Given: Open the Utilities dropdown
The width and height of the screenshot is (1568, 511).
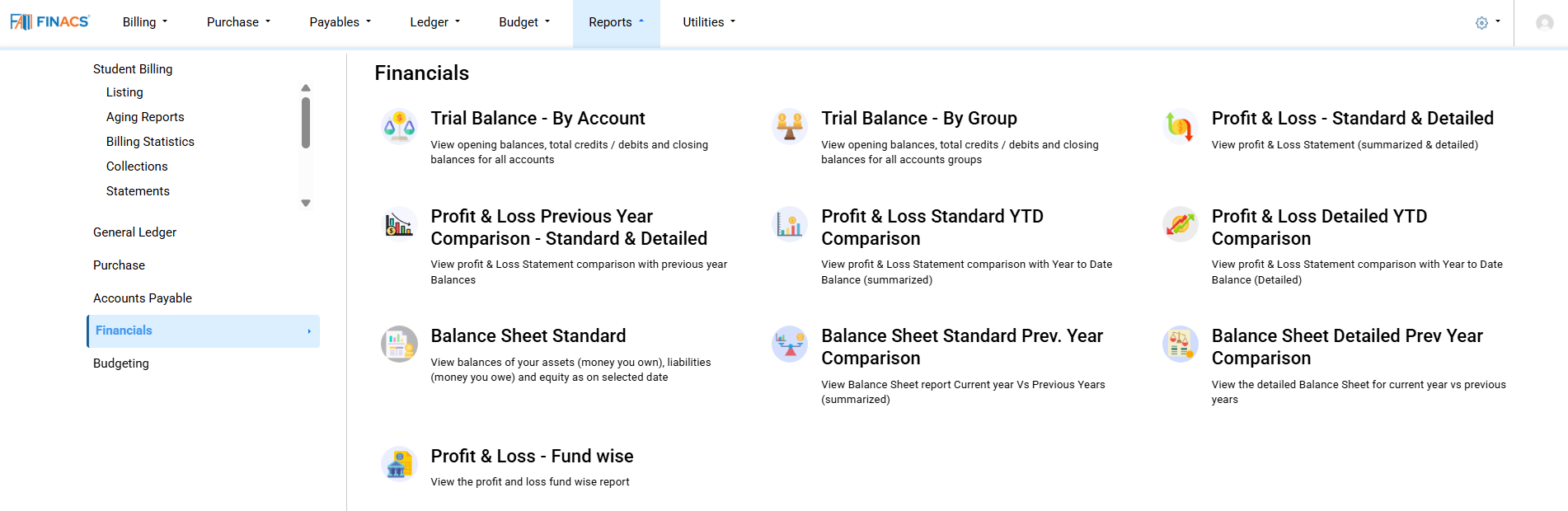Looking at the screenshot, I should coord(708,22).
